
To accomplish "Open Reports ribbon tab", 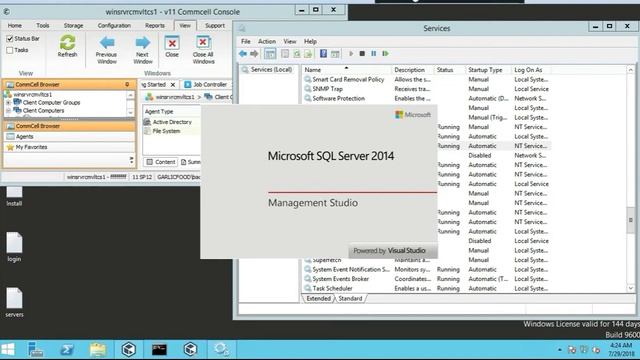I will point(155,25).
